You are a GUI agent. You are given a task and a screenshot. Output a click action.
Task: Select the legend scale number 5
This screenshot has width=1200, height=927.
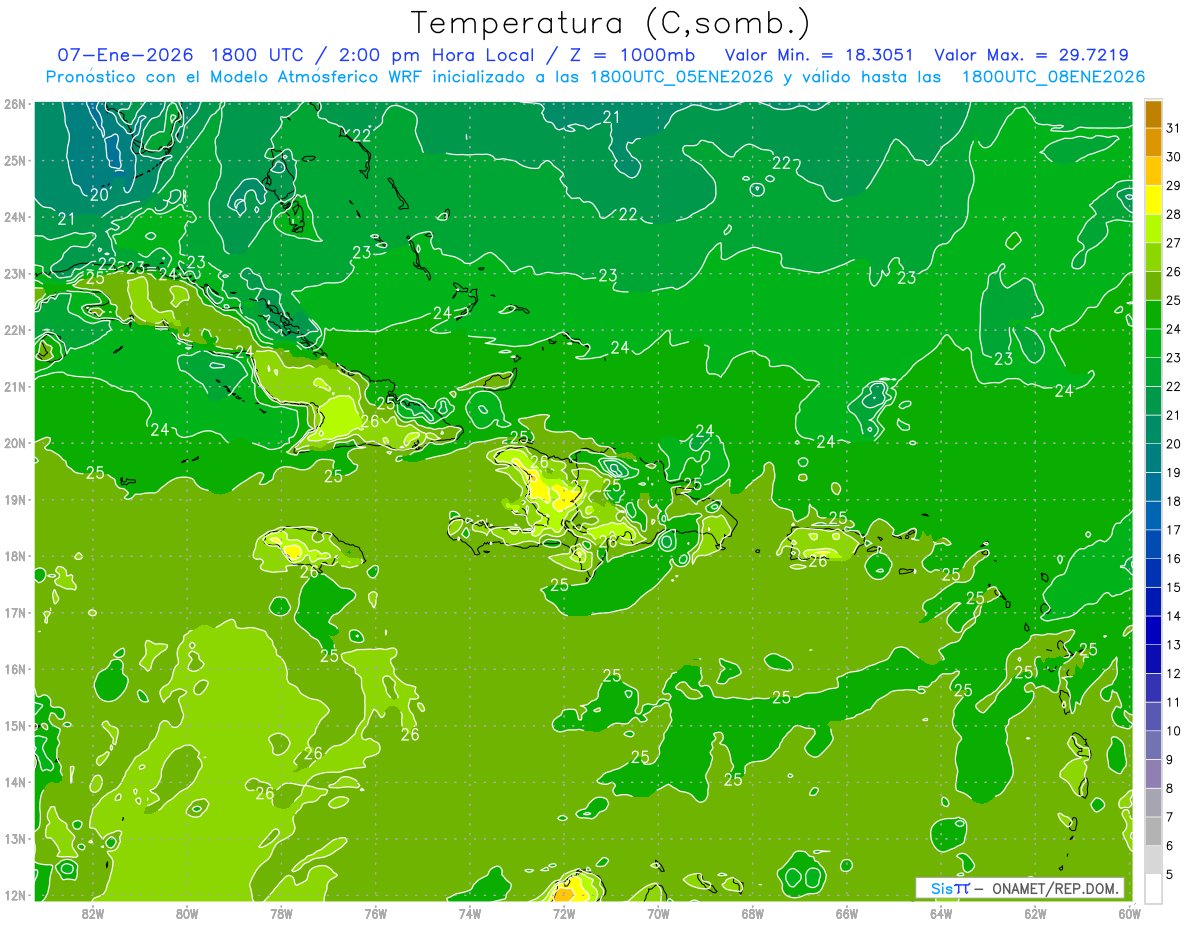point(1170,874)
